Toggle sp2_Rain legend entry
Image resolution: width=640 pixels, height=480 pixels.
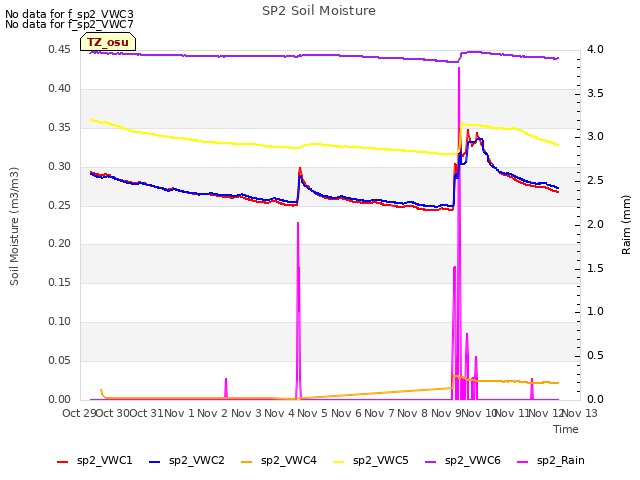coord(551,461)
